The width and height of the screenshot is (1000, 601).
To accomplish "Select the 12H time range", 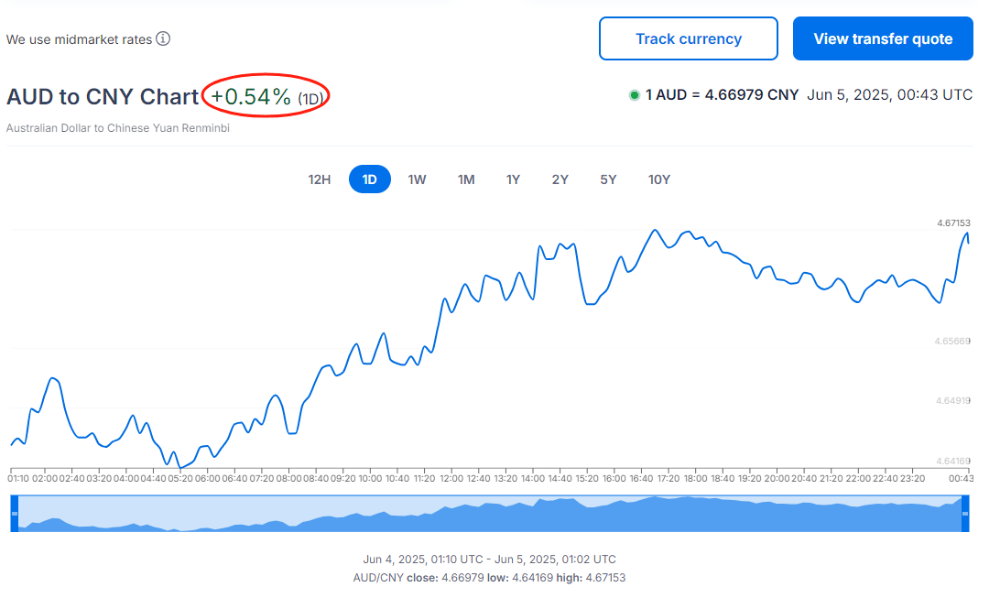I will tap(320, 179).
